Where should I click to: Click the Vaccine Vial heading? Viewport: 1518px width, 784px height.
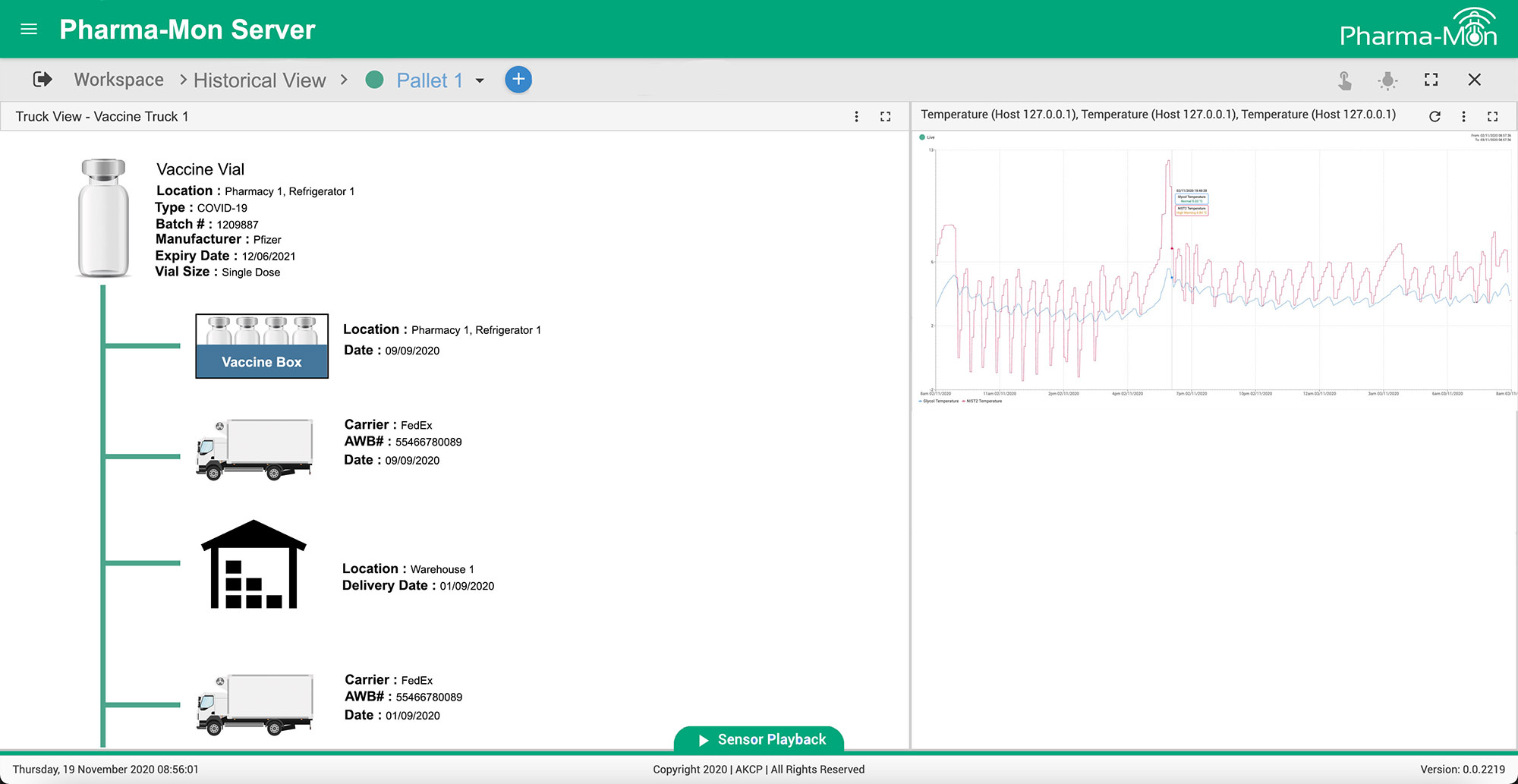200,169
